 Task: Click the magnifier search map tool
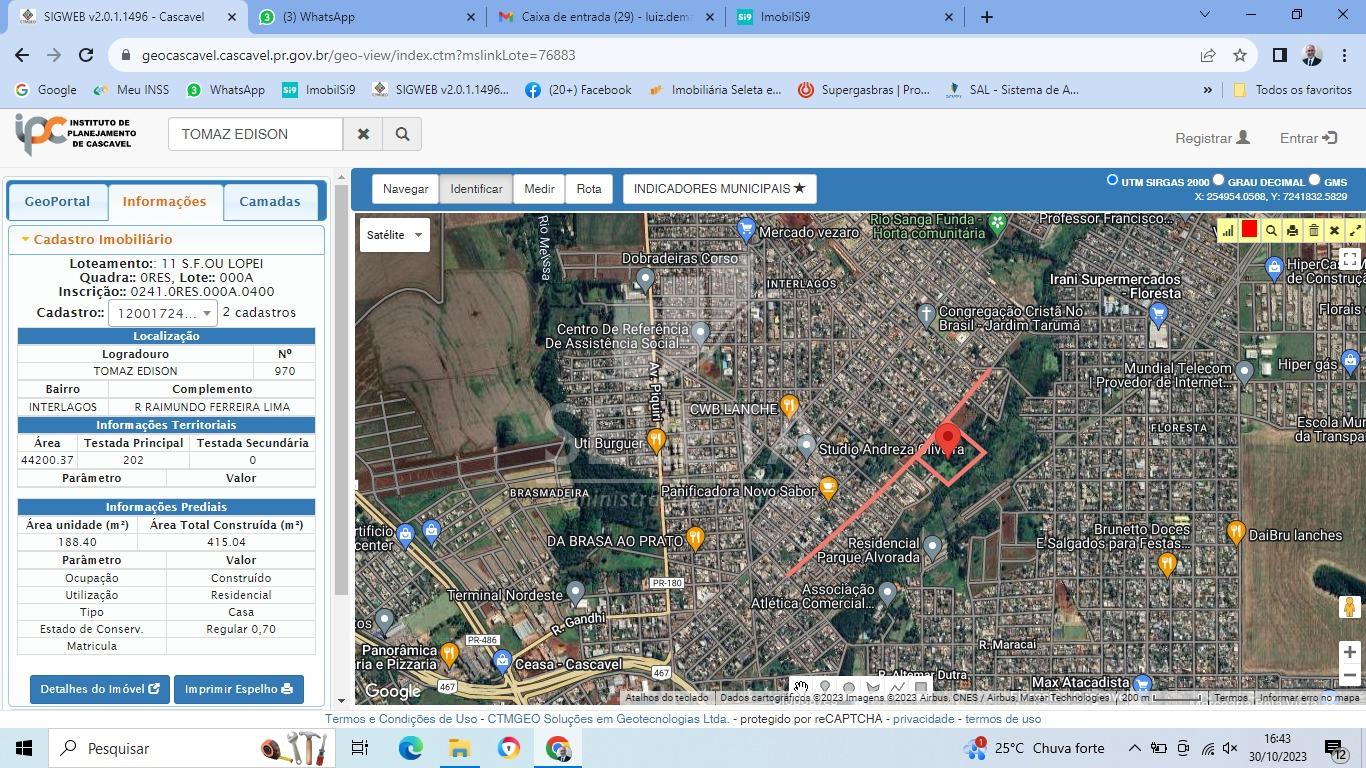pyautogui.click(x=1271, y=230)
